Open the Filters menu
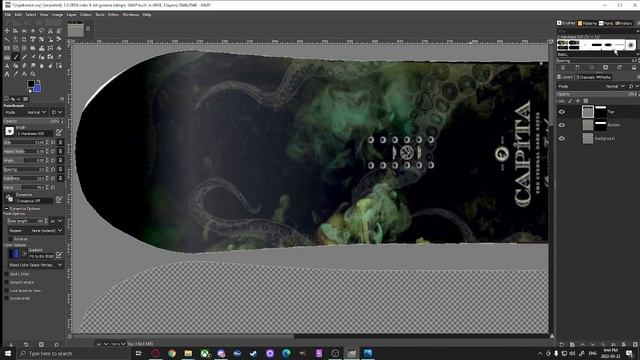The height and width of the screenshot is (360, 640). point(113,15)
